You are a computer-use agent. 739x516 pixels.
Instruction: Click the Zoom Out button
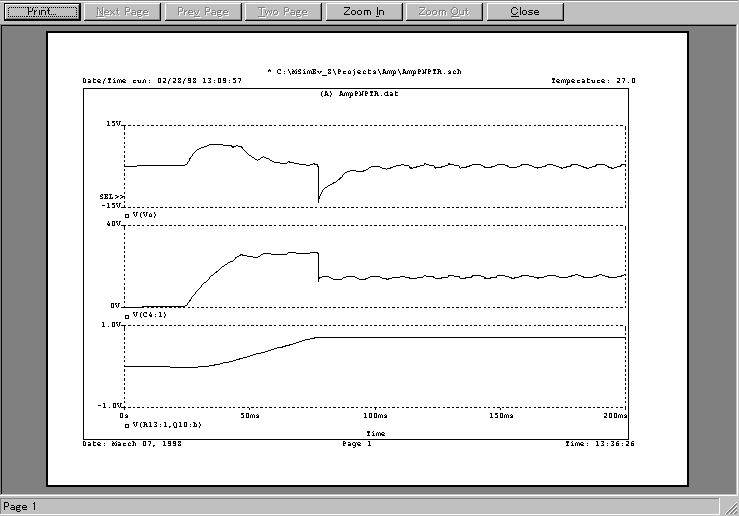point(445,12)
